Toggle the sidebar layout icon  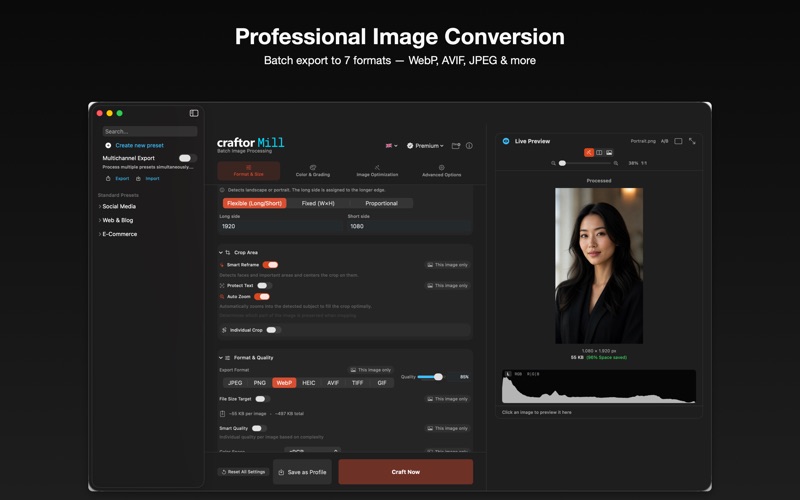tap(194, 113)
